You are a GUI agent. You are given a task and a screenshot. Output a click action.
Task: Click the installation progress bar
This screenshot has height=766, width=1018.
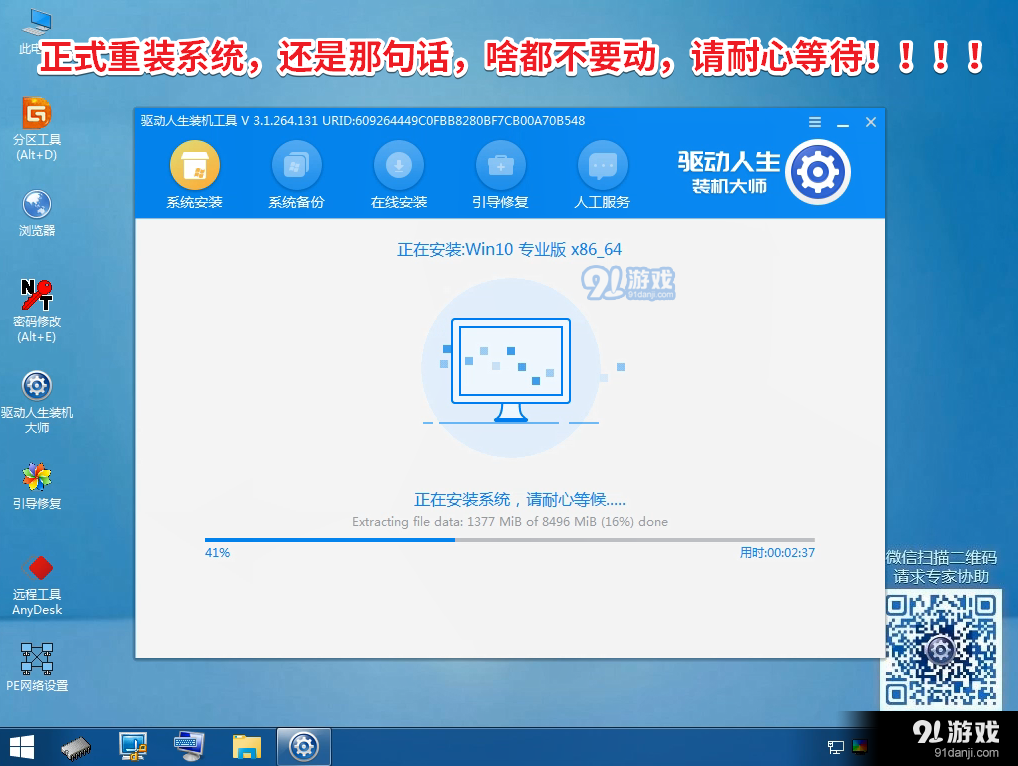(510, 539)
